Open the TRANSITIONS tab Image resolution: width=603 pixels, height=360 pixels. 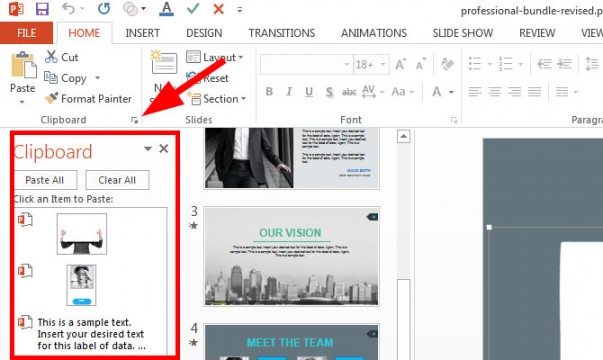[282, 33]
